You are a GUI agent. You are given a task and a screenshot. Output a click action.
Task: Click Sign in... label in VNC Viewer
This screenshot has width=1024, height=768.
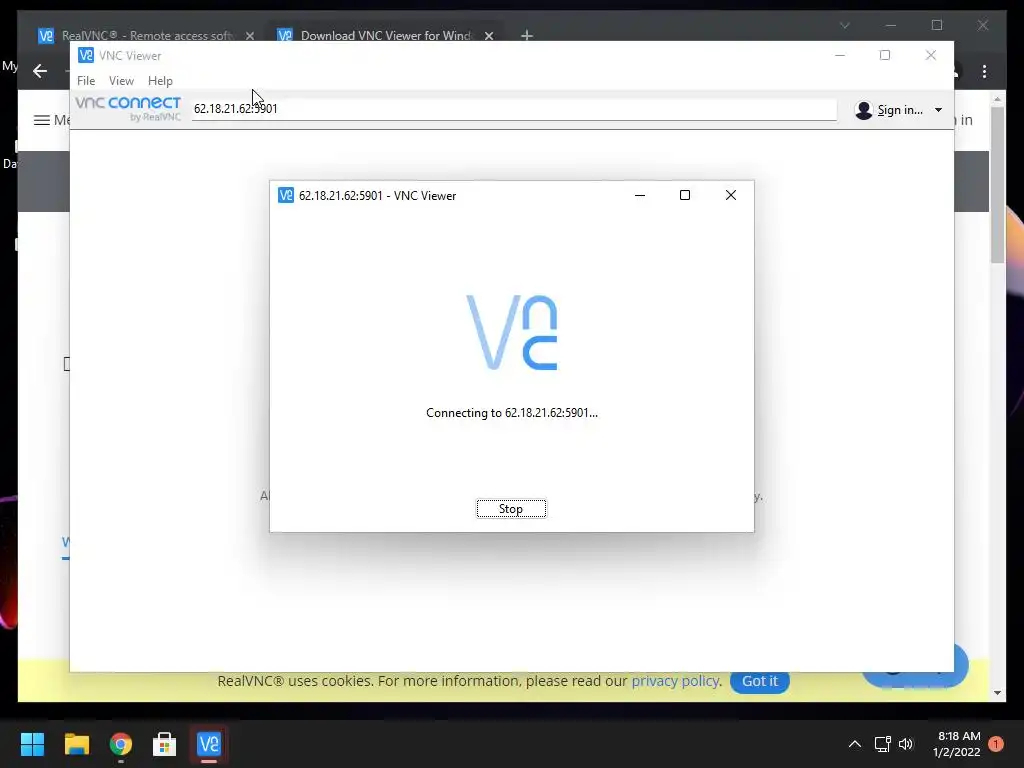coord(900,110)
